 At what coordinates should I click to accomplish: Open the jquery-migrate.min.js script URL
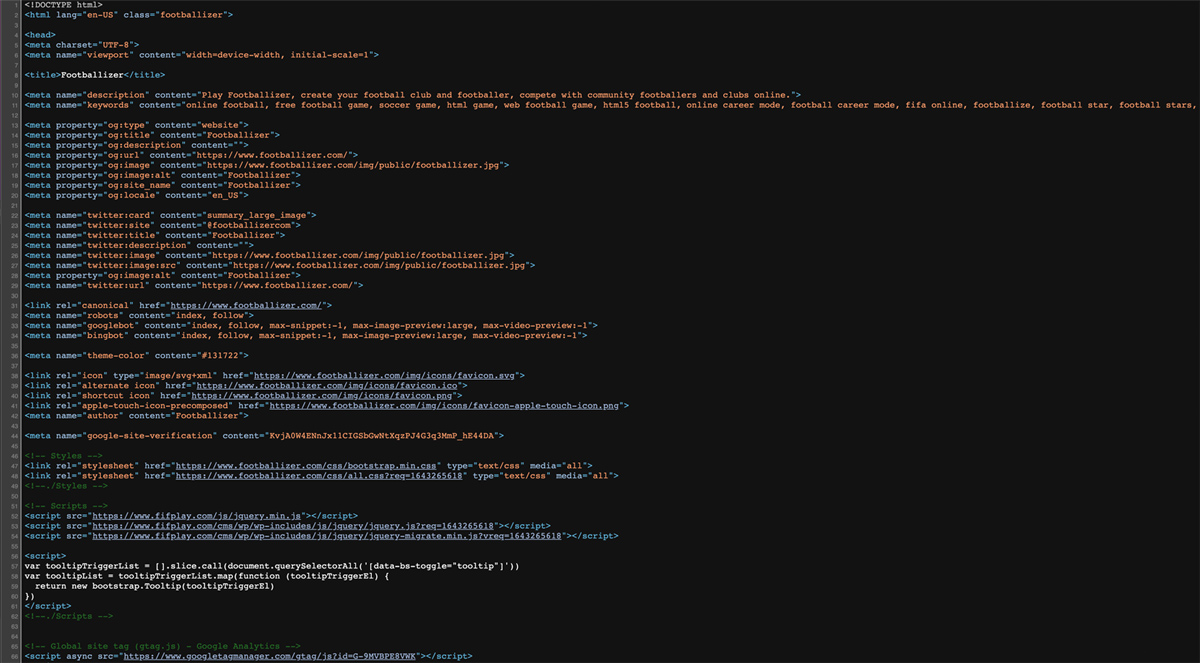click(327, 535)
